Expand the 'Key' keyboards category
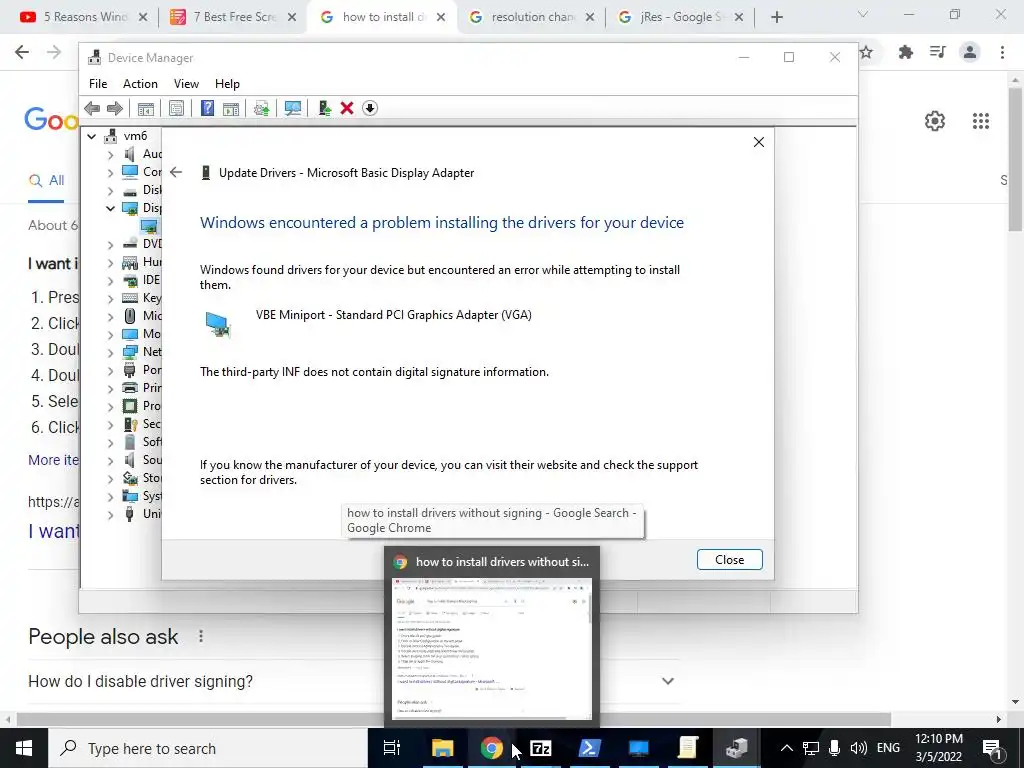Image resolution: width=1024 pixels, height=768 pixels. click(110, 298)
